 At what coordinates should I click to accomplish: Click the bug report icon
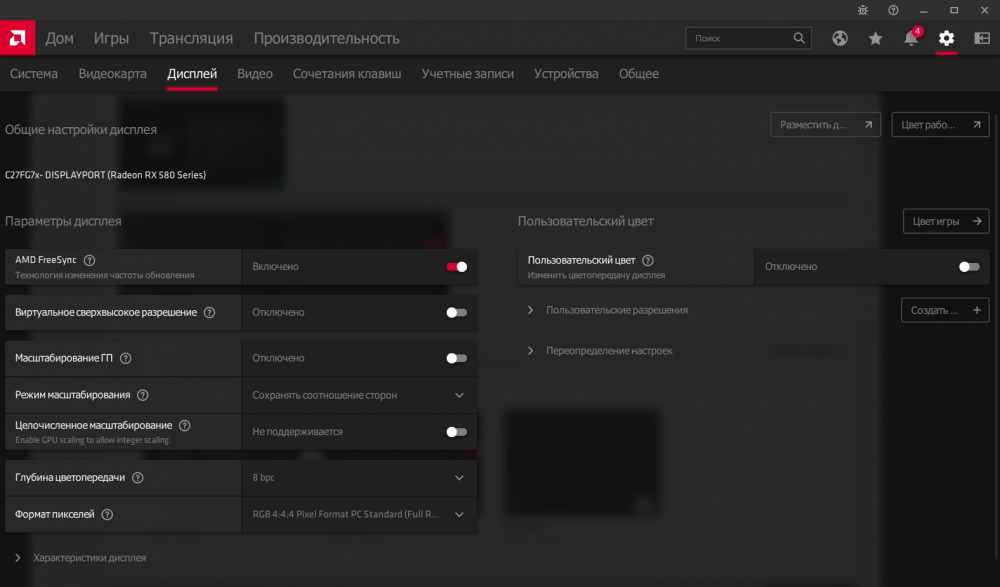tap(865, 10)
